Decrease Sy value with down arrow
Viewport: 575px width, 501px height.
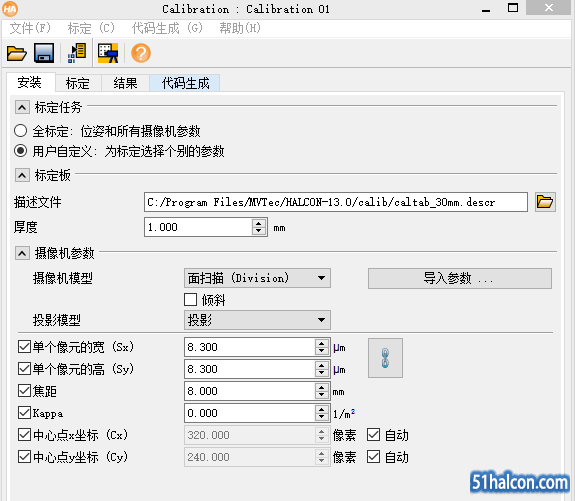[x=322, y=373]
